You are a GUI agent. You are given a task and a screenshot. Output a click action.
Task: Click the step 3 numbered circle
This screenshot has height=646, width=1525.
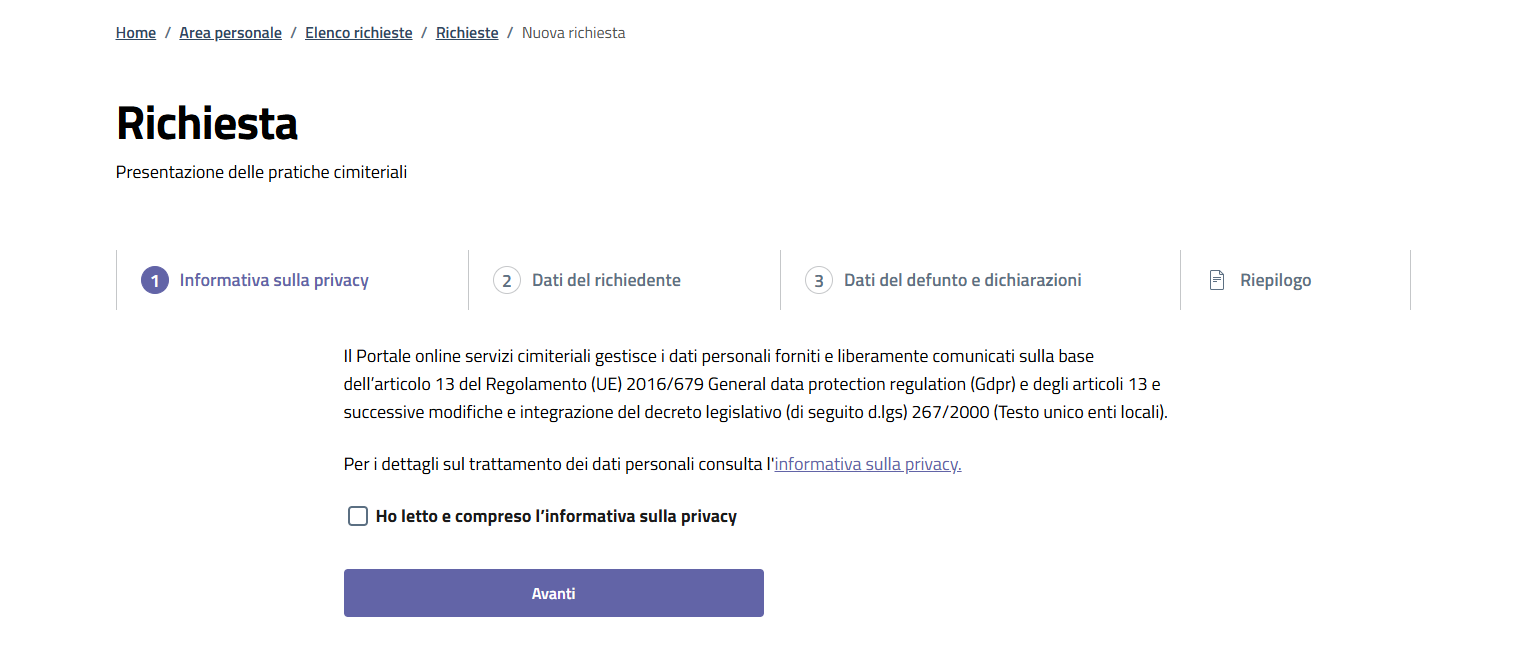pos(819,280)
